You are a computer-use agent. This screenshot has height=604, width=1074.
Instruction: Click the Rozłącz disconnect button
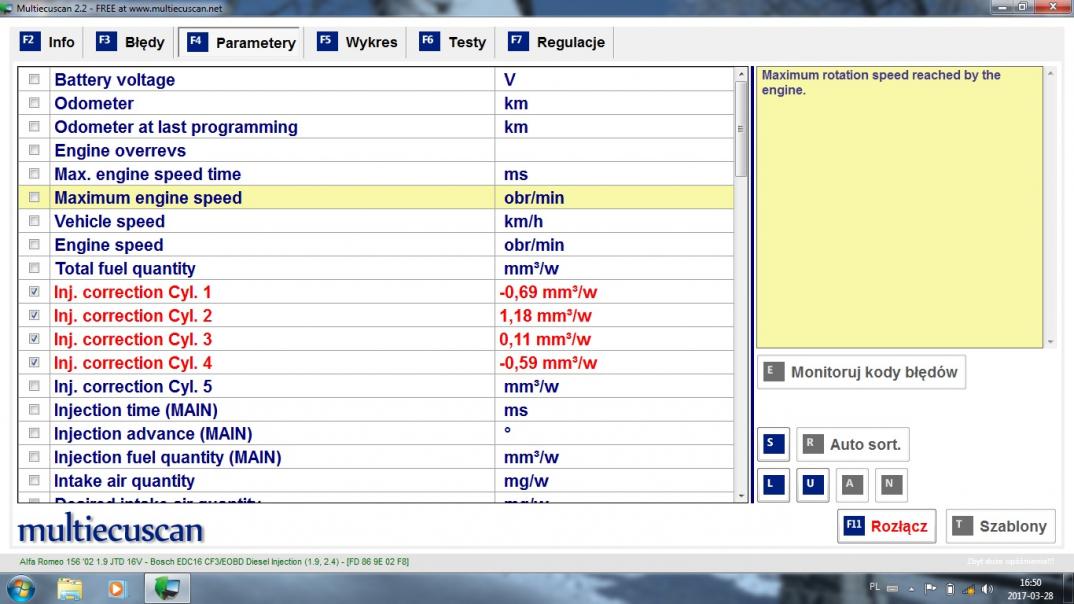[887, 526]
